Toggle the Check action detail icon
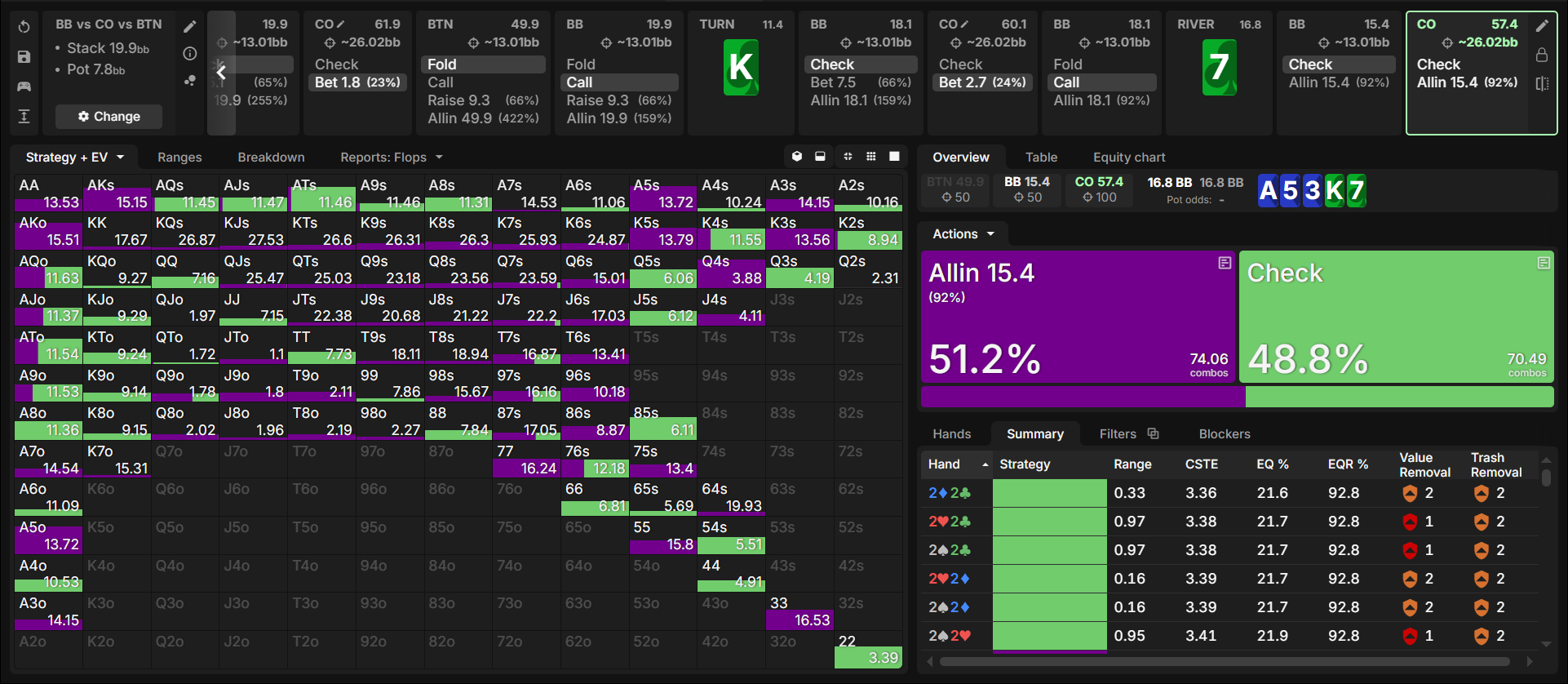This screenshot has height=684, width=1568. tap(1544, 263)
